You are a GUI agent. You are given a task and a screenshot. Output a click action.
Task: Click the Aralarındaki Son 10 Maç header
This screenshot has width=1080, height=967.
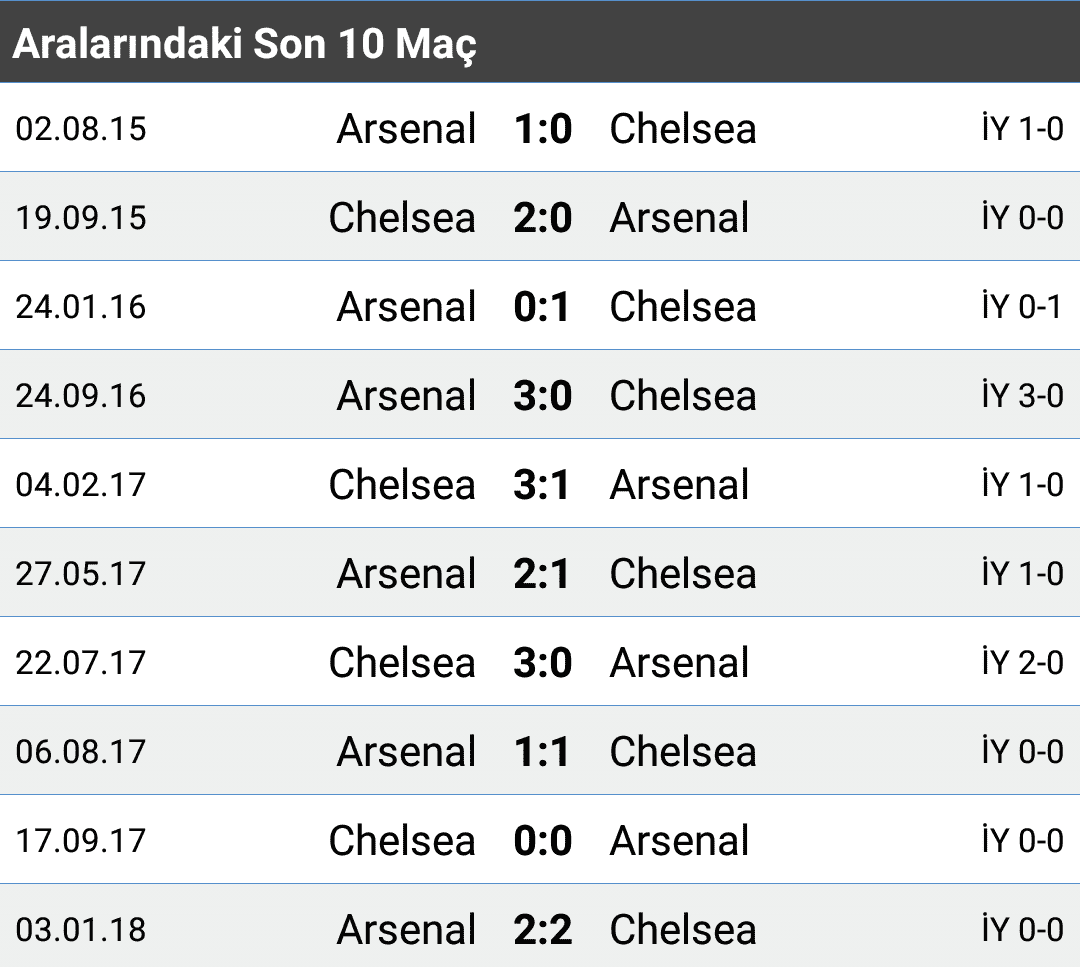tap(245, 44)
